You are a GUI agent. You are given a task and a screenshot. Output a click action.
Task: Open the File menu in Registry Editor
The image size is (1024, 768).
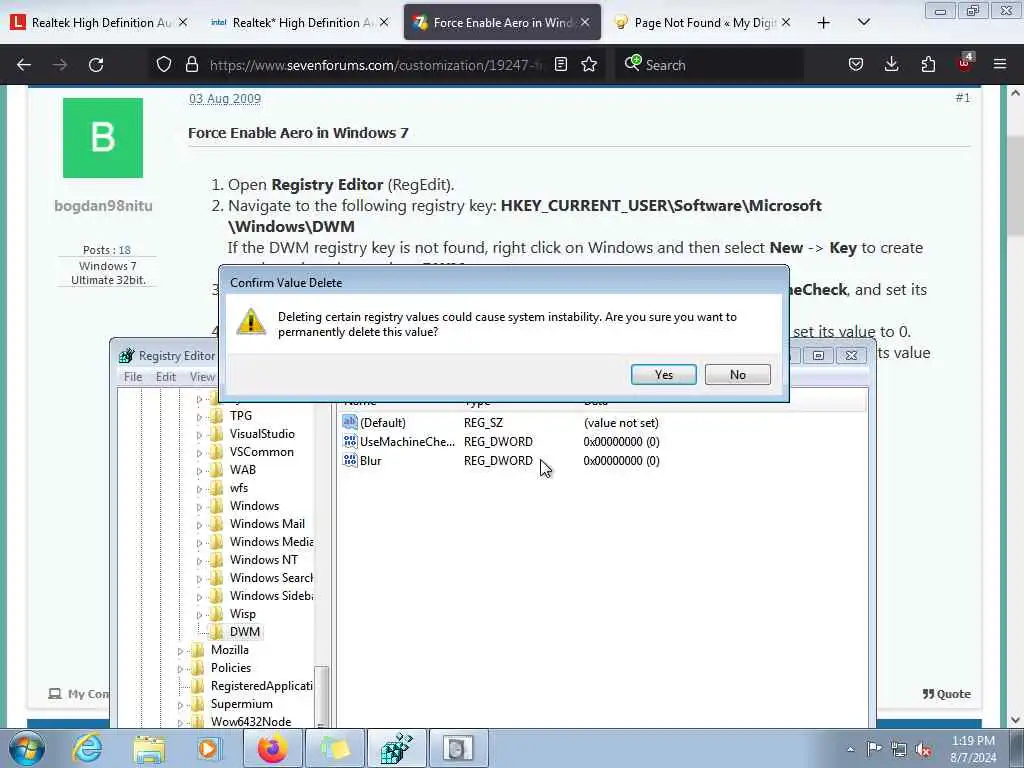coord(133,377)
